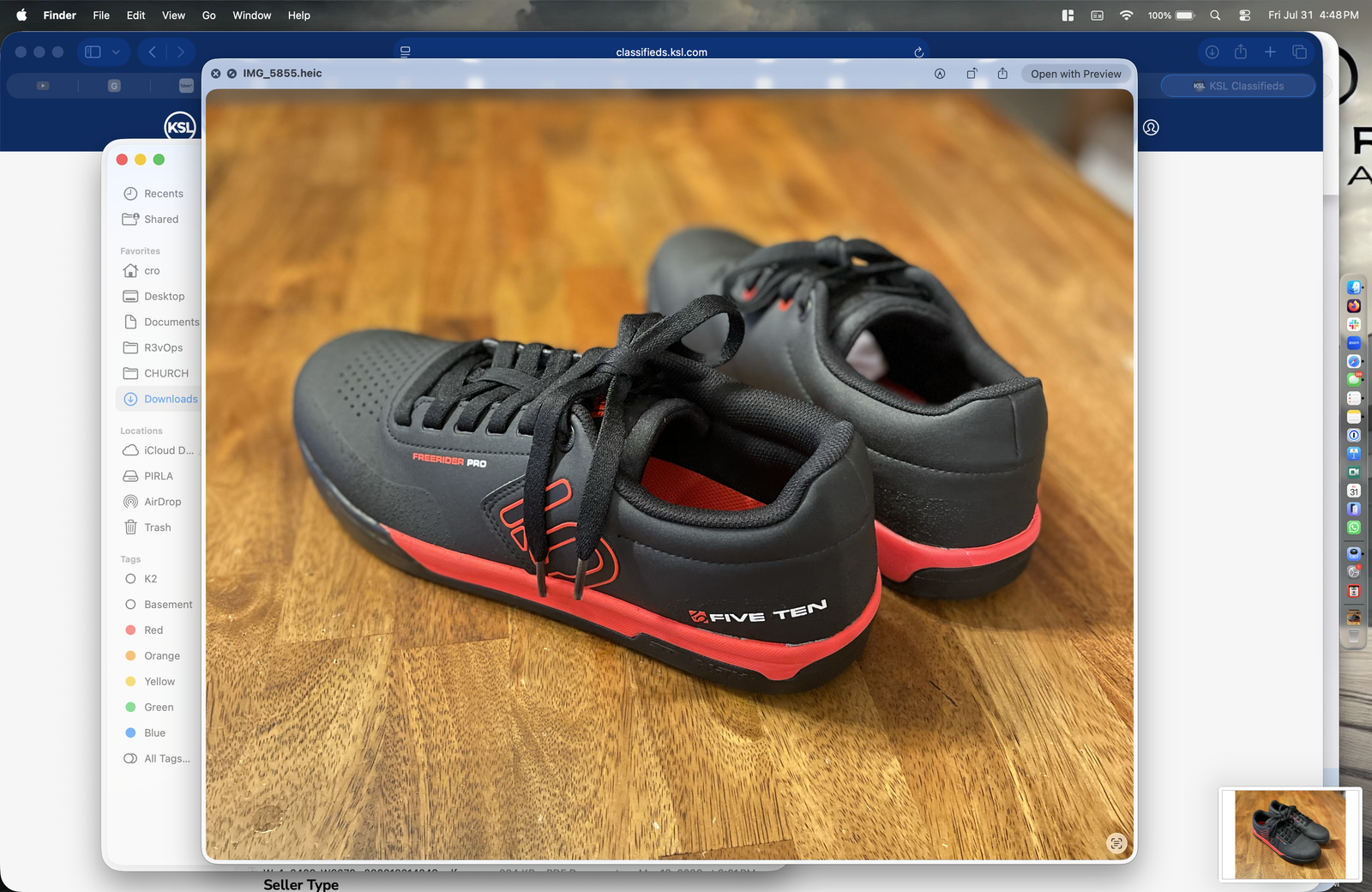Screen dimensions: 1372x892
Task: Open a new Safari tab
Action: point(1270,52)
